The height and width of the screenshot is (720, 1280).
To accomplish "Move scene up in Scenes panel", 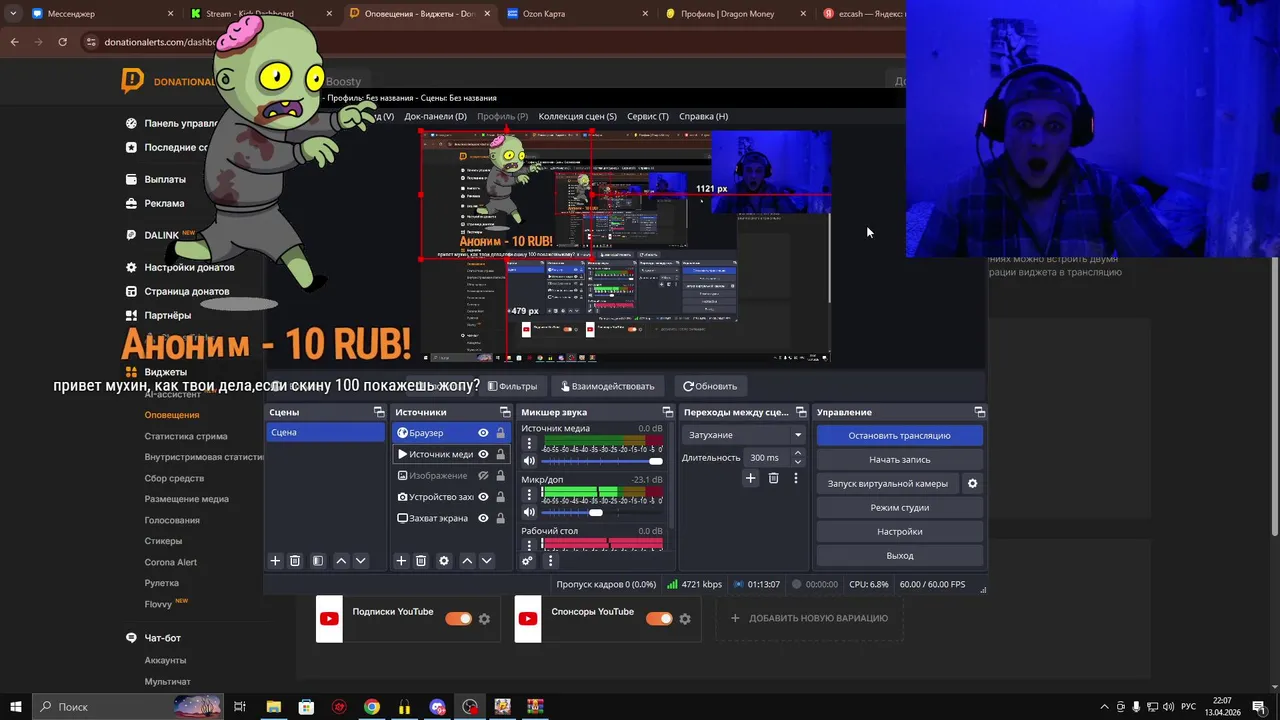I will 341,561.
